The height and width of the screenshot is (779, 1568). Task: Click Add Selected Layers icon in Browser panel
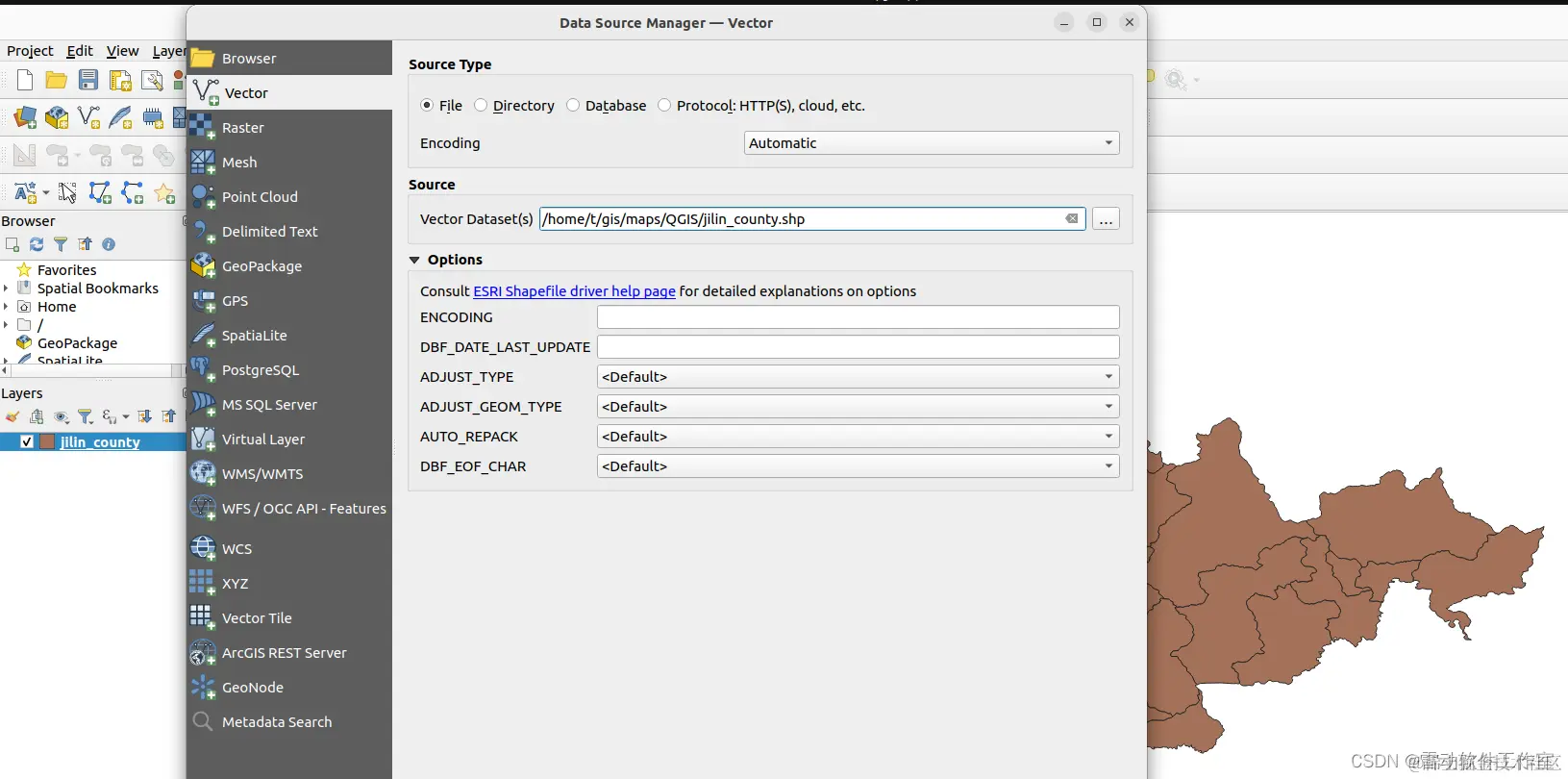click(12, 244)
